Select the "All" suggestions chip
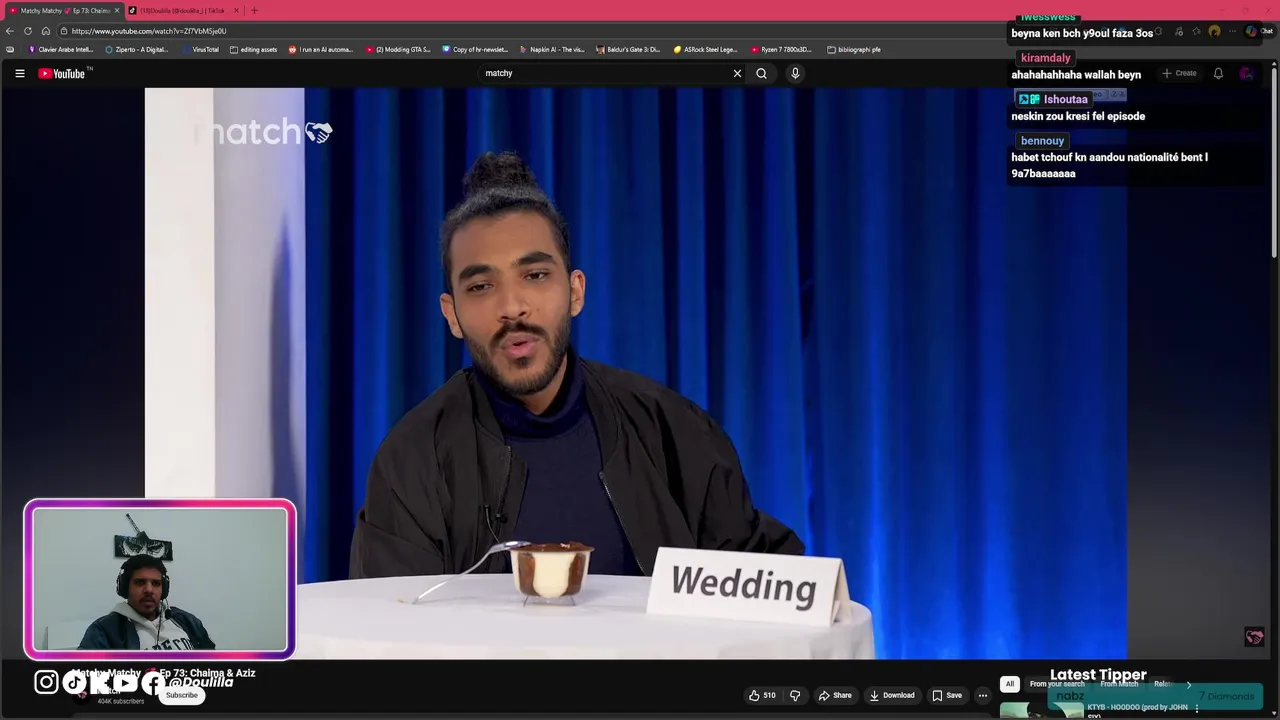 click(1010, 684)
